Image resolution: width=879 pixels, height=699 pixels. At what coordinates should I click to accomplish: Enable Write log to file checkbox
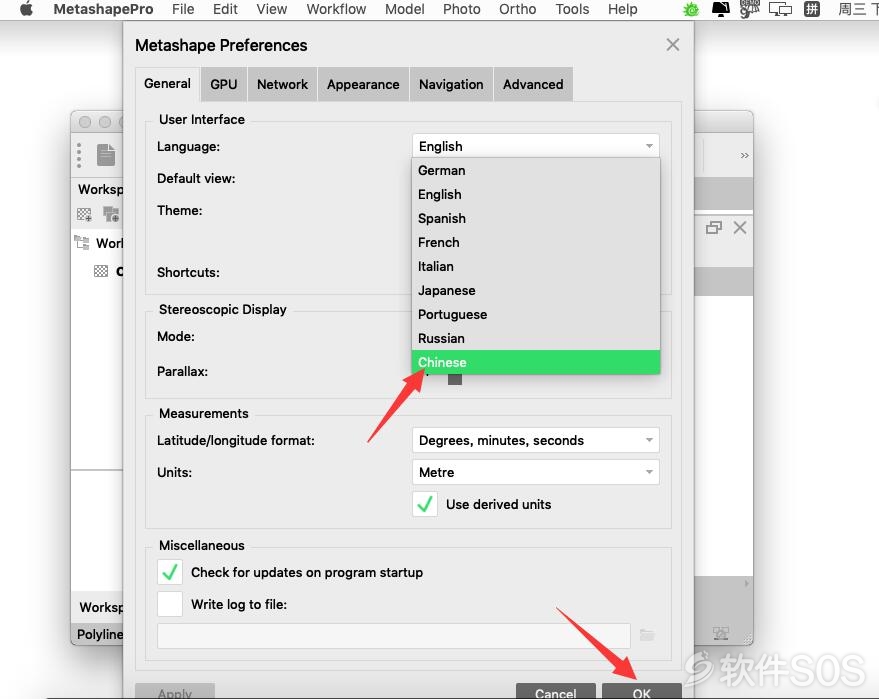point(169,604)
